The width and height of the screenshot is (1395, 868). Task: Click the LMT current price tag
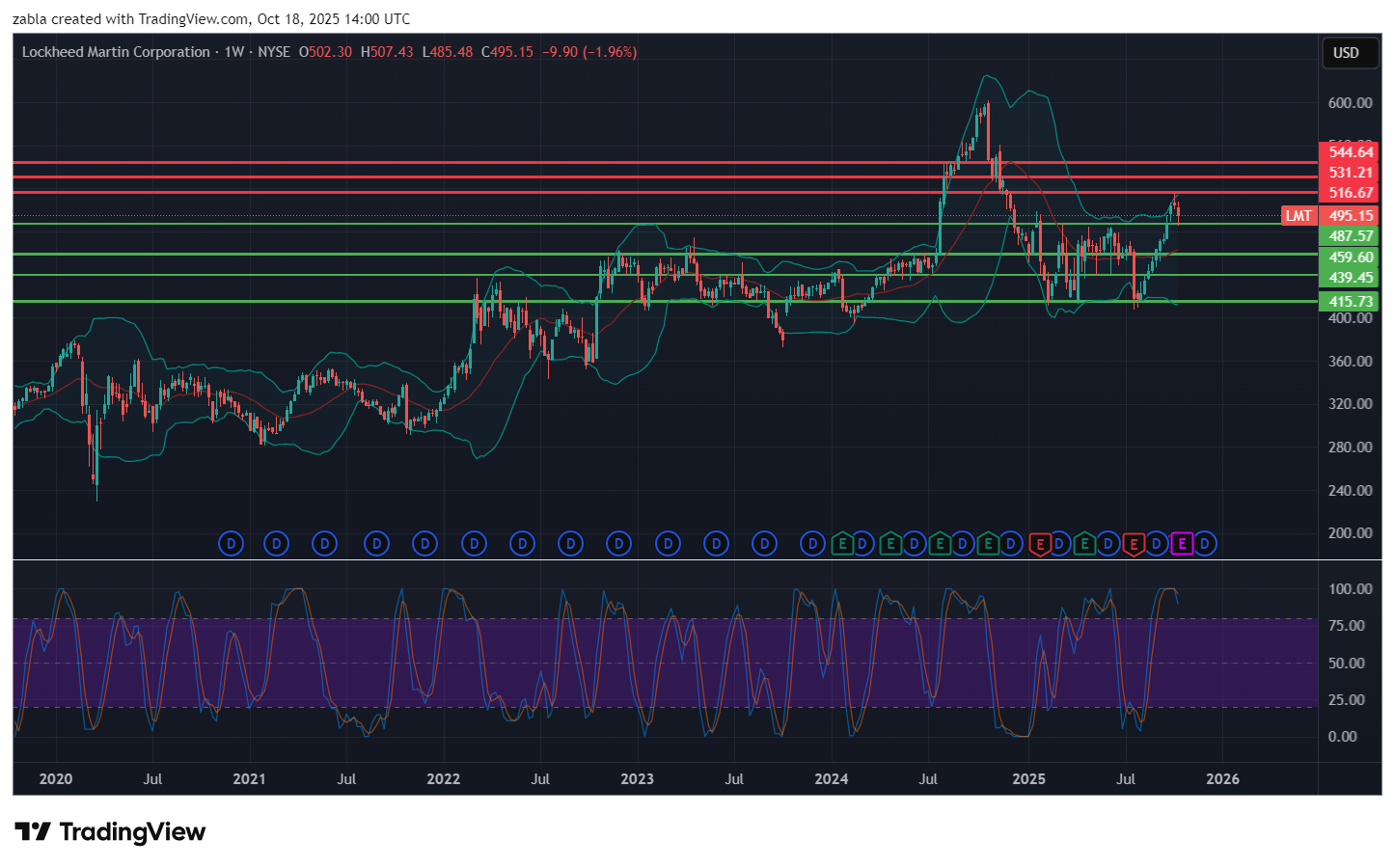point(1299,216)
